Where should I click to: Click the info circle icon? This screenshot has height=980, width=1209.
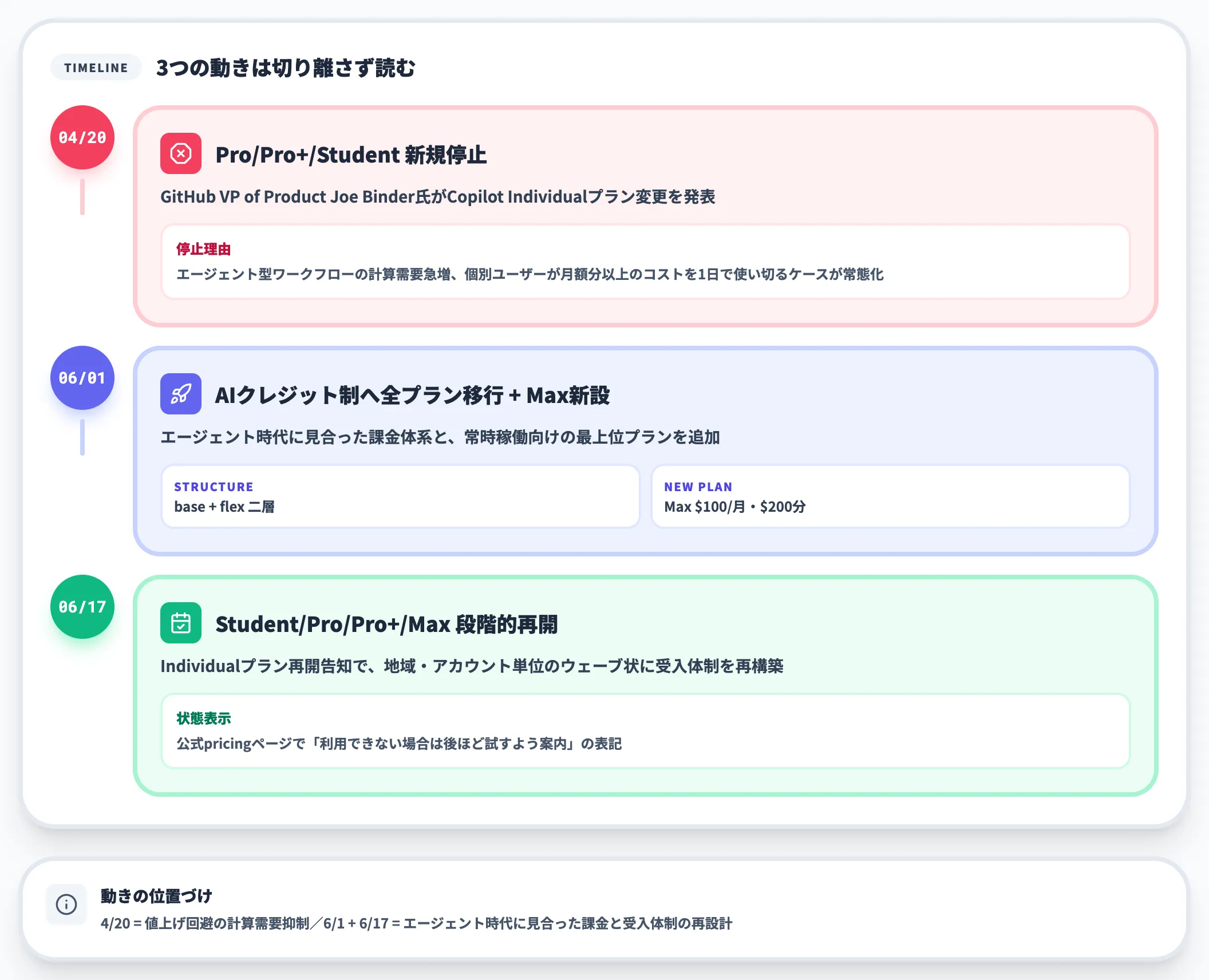tap(66, 904)
